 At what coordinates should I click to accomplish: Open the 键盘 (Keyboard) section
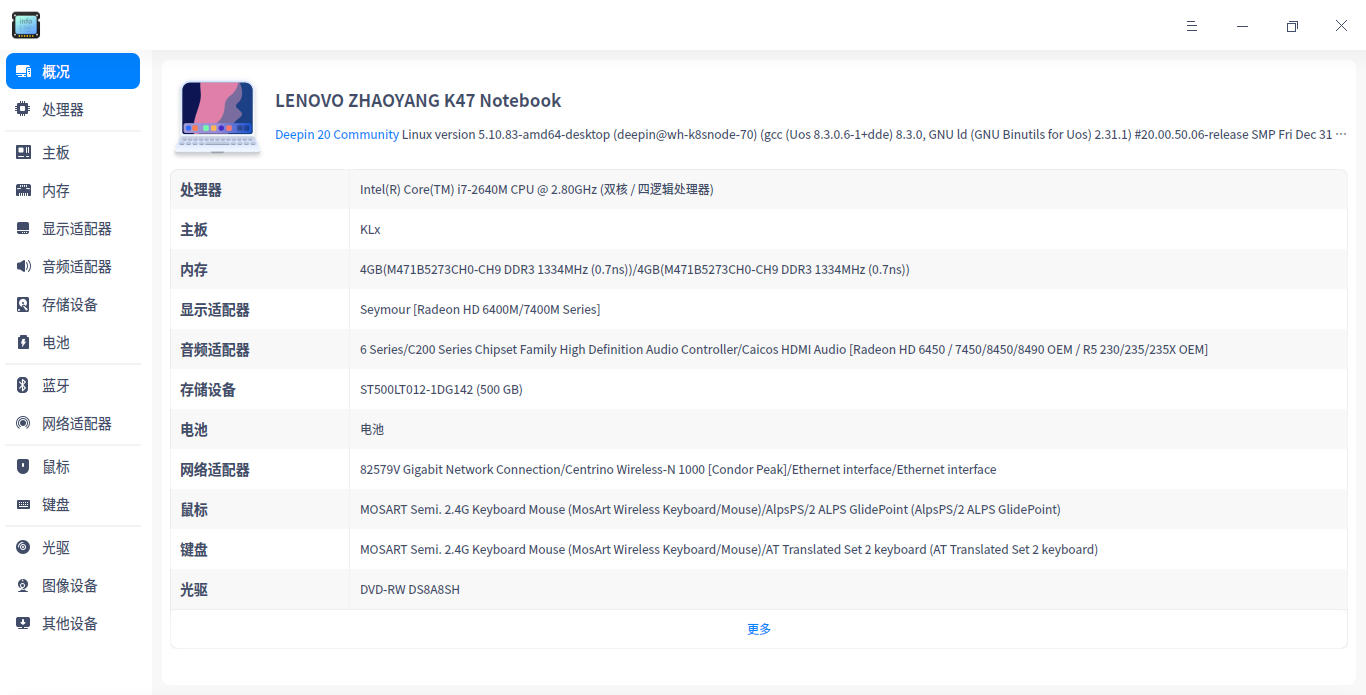click(x=55, y=504)
